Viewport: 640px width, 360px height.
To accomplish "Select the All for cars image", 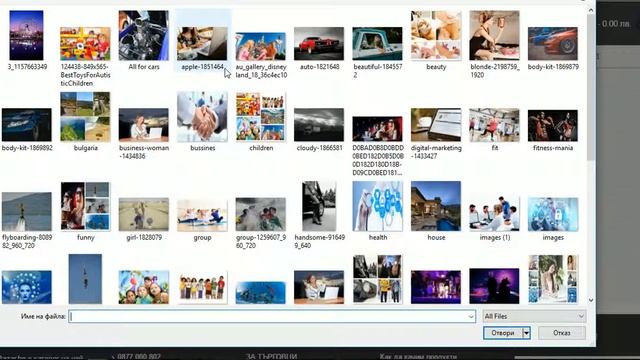I will coord(144,36).
